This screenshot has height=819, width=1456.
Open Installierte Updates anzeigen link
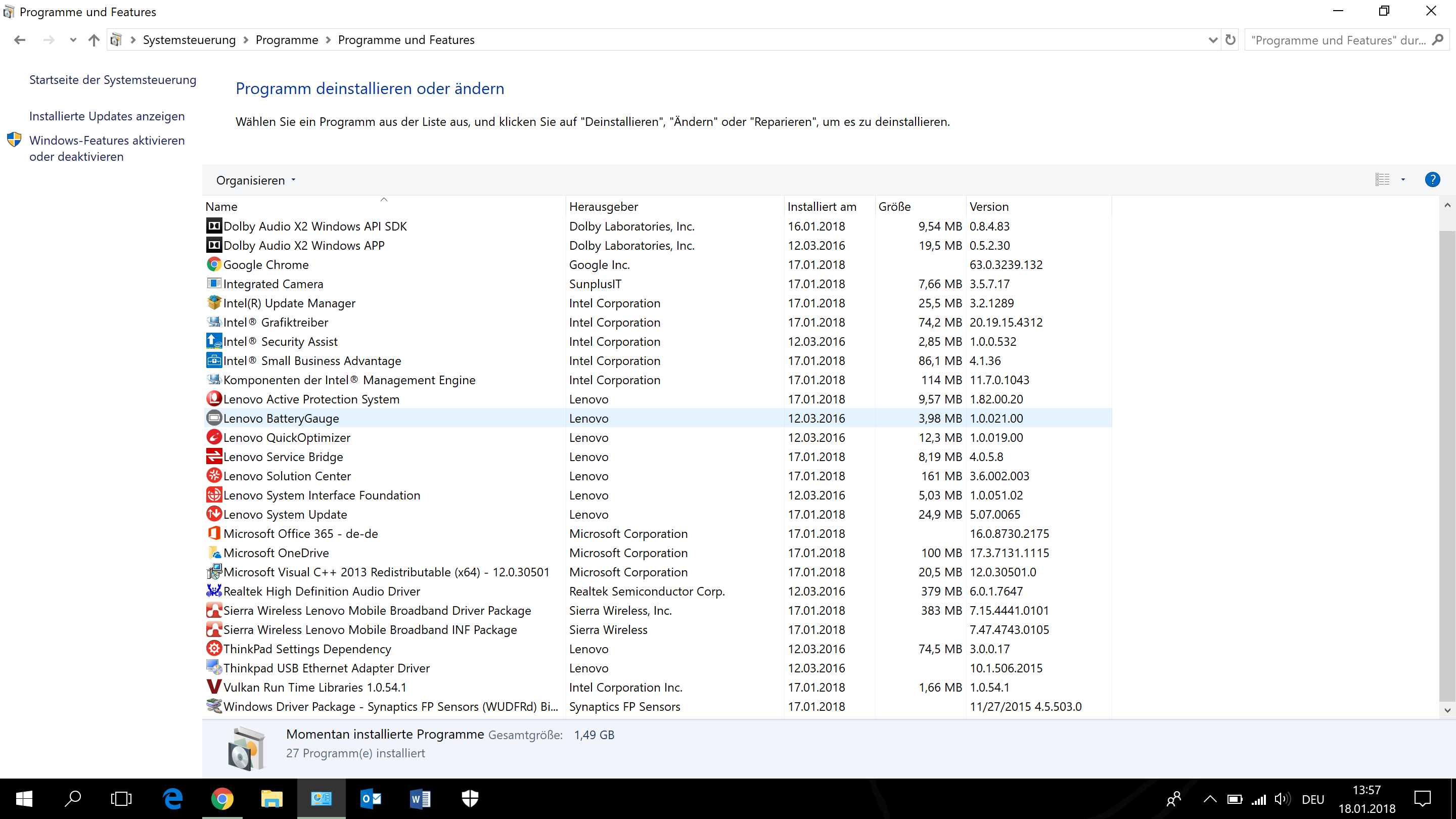pyautogui.click(x=107, y=116)
